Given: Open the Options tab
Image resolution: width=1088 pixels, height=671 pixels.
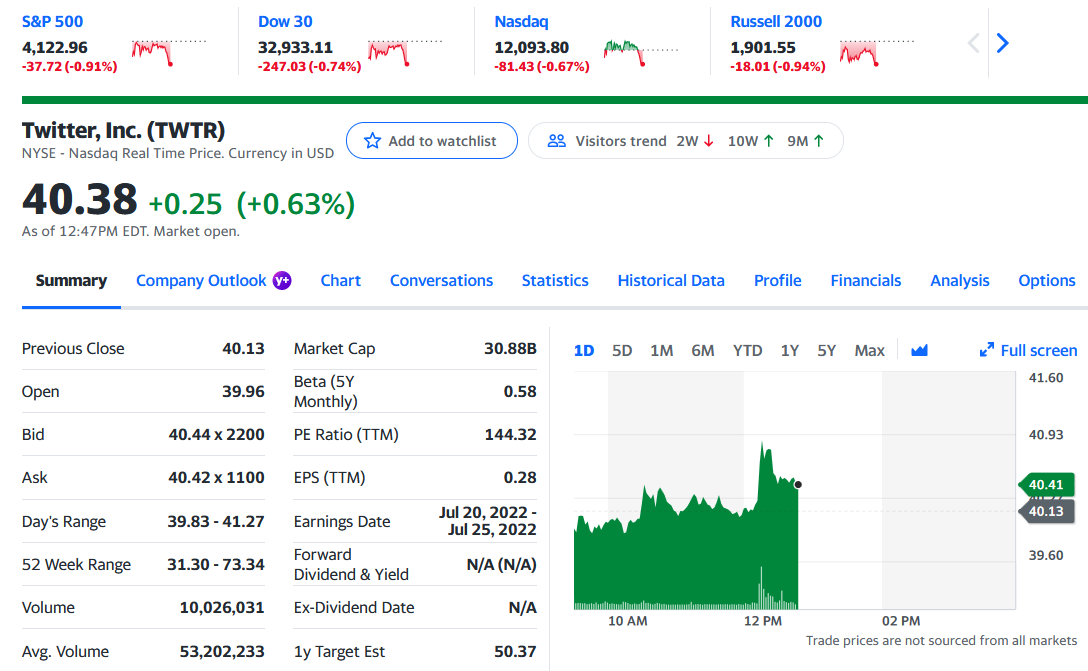Looking at the screenshot, I should [x=1046, y=280].
